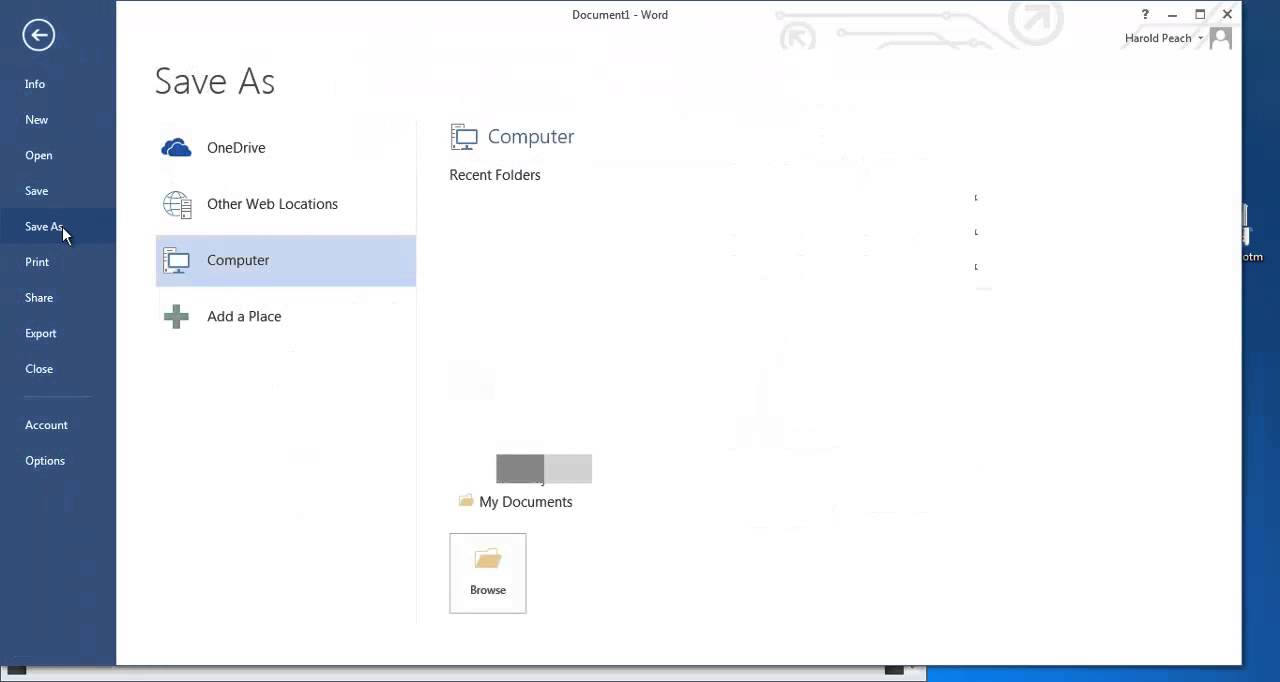Click Save in the backstage menu
The width and height of the screenshot is (1280, 682).
click(36, 191)
